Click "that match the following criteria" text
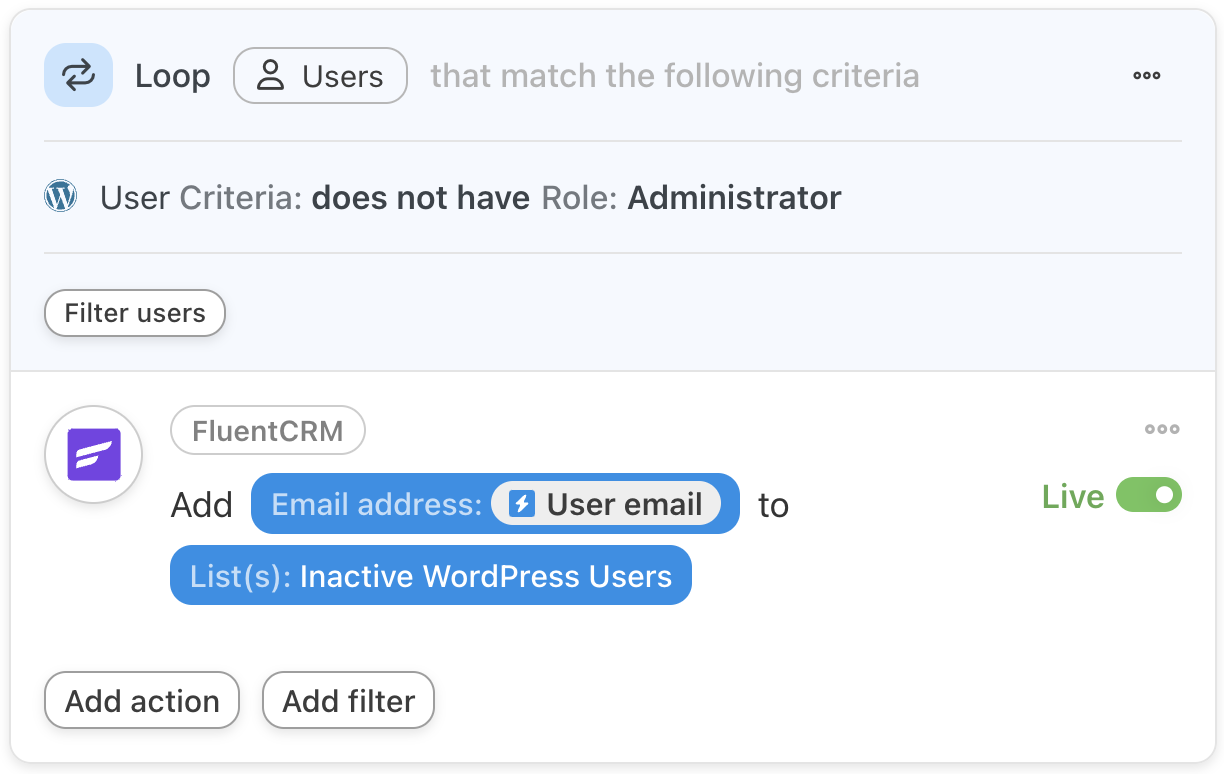 (x=675, y=76)
